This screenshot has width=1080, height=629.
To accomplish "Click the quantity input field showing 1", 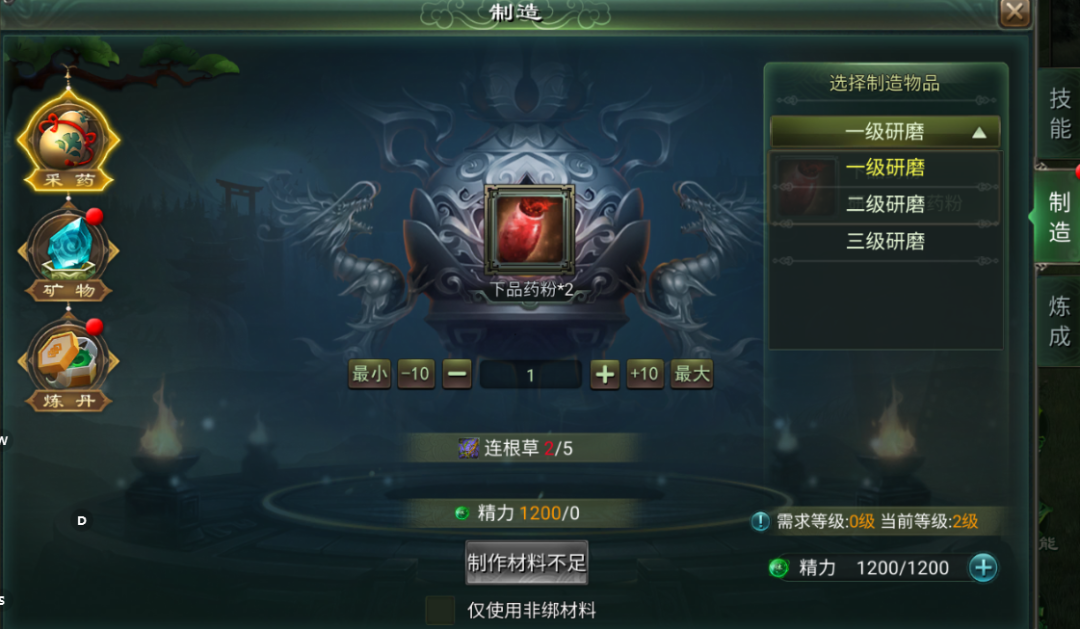I will [x=530, y=375].
